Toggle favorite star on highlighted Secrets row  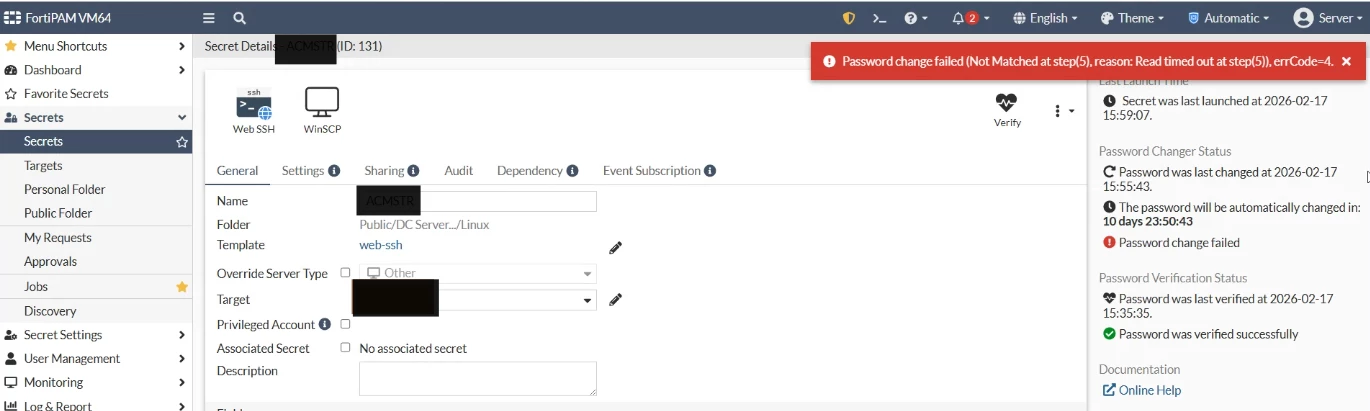tap(182, 142)
